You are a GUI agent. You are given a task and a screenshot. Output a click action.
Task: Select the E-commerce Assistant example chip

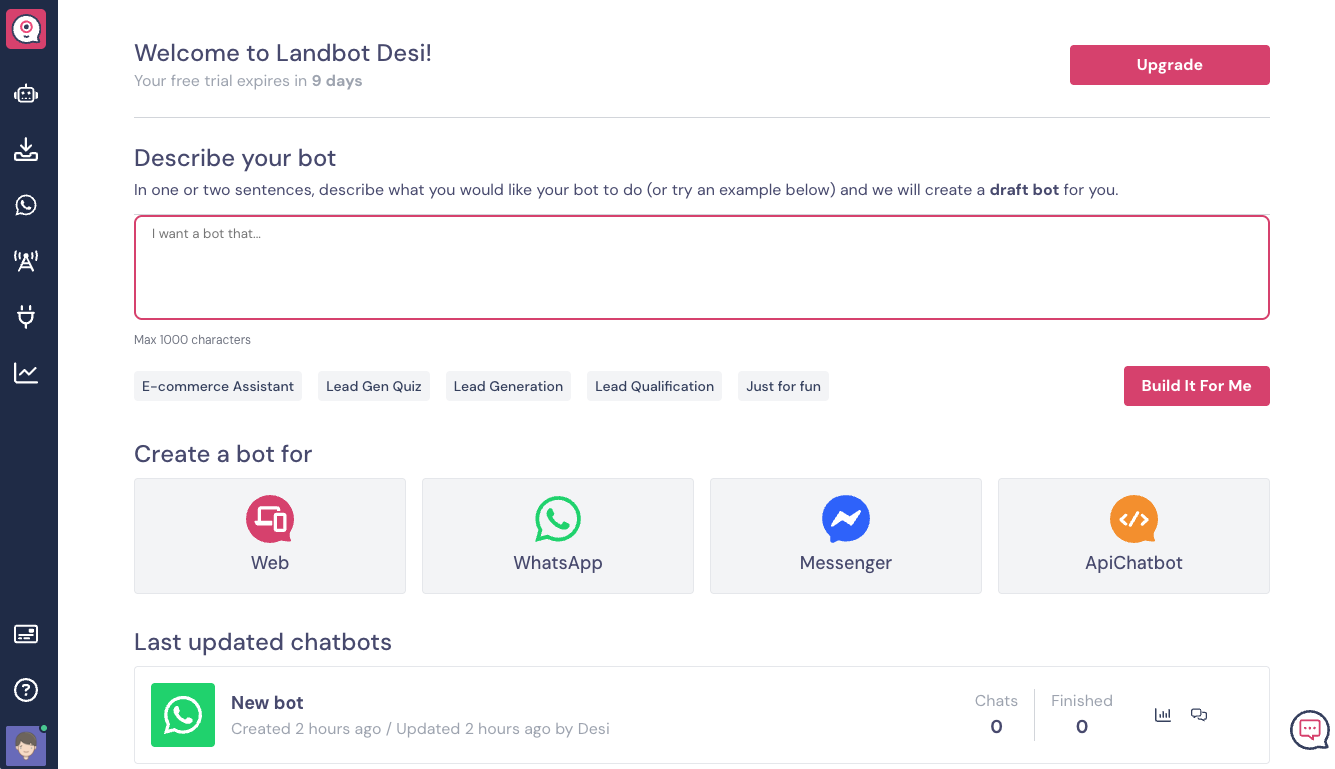[218, 387]
